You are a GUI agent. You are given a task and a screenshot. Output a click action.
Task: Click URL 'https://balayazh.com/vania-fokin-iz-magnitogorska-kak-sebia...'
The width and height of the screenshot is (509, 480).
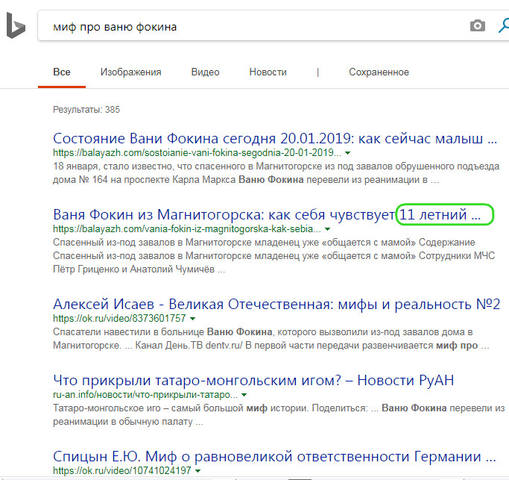click(x=187, y=229)
